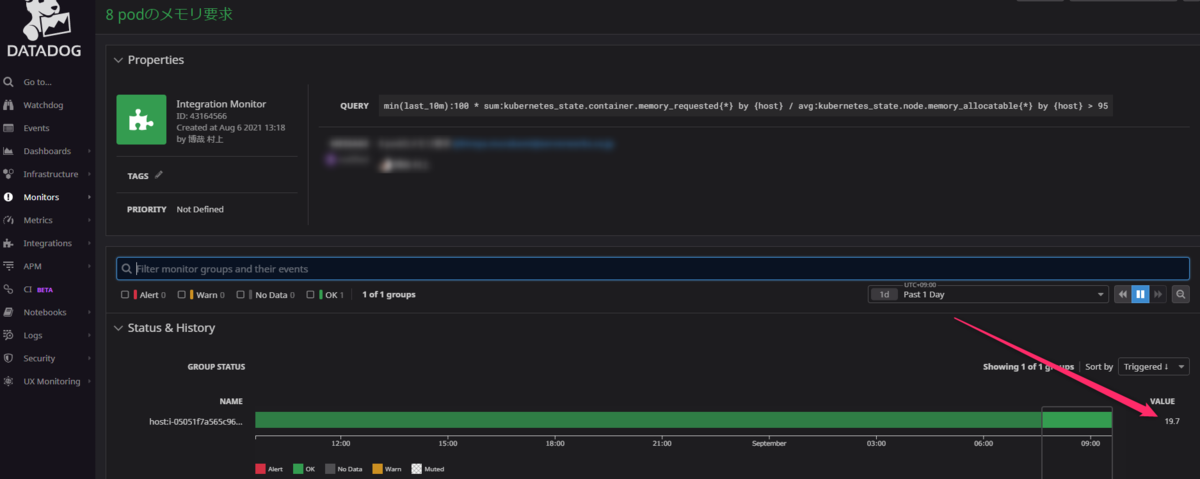Expand the Integrations submenu arrow
Image resolution: width=1200 pixels, height=479 pixels.
(89, 243)
